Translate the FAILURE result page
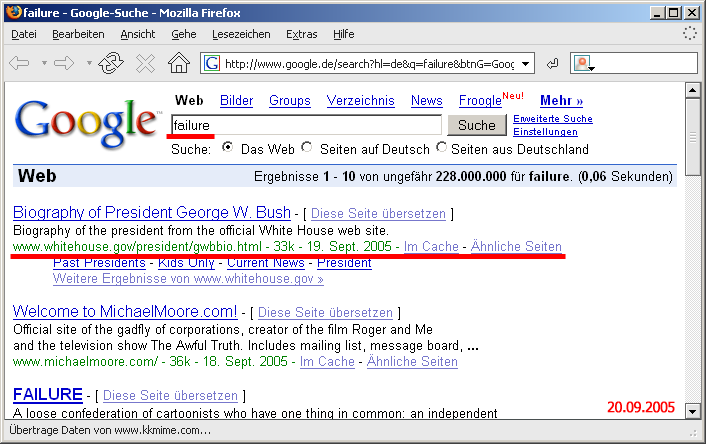Screen dimensions: 706x444 [x=170, y=395]
